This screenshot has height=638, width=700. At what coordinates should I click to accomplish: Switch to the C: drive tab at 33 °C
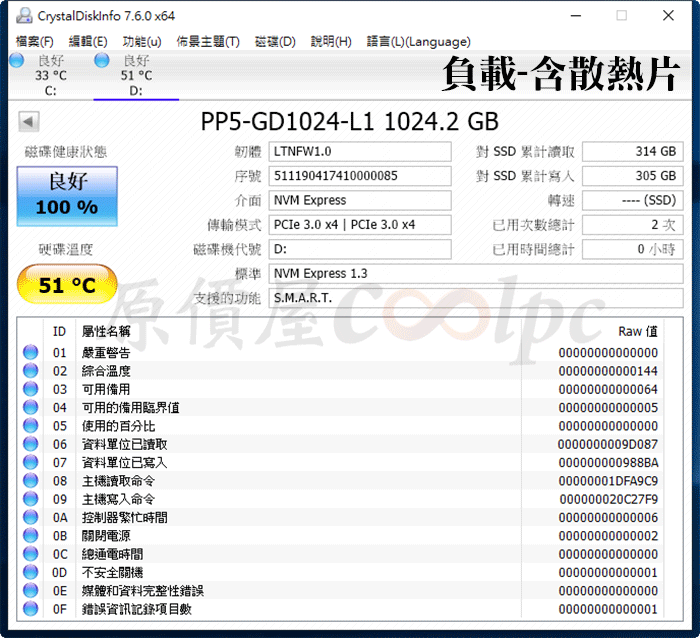click(x=50, y=75)
